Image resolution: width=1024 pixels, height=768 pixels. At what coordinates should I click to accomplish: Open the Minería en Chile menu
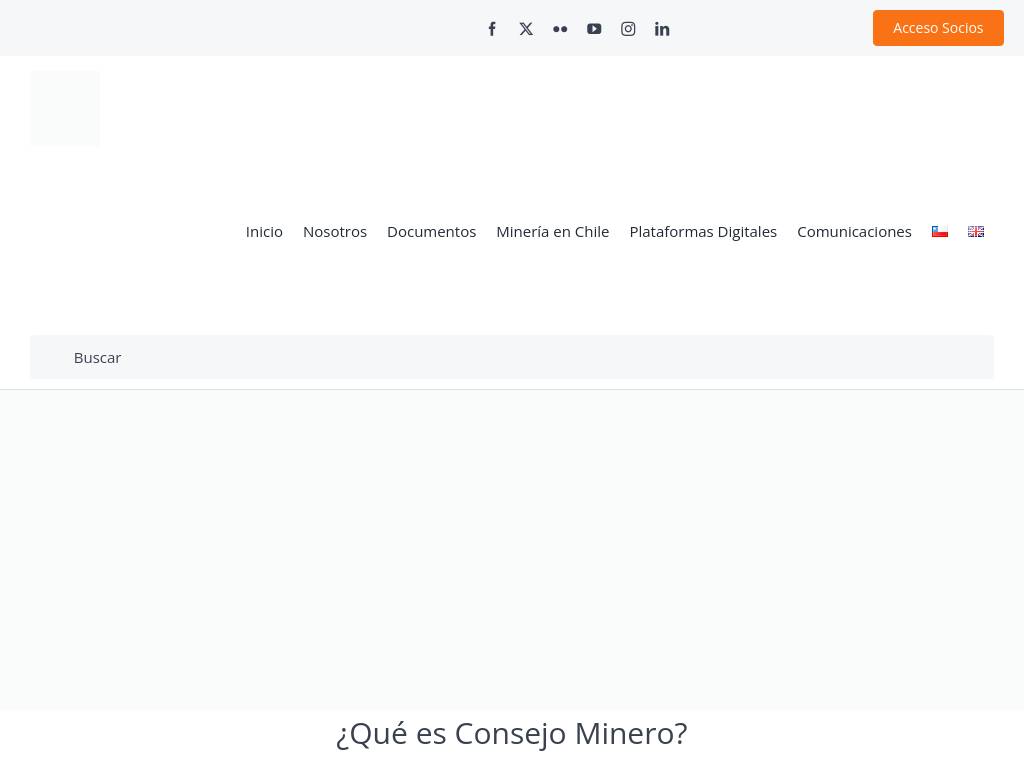pos(552,232)
